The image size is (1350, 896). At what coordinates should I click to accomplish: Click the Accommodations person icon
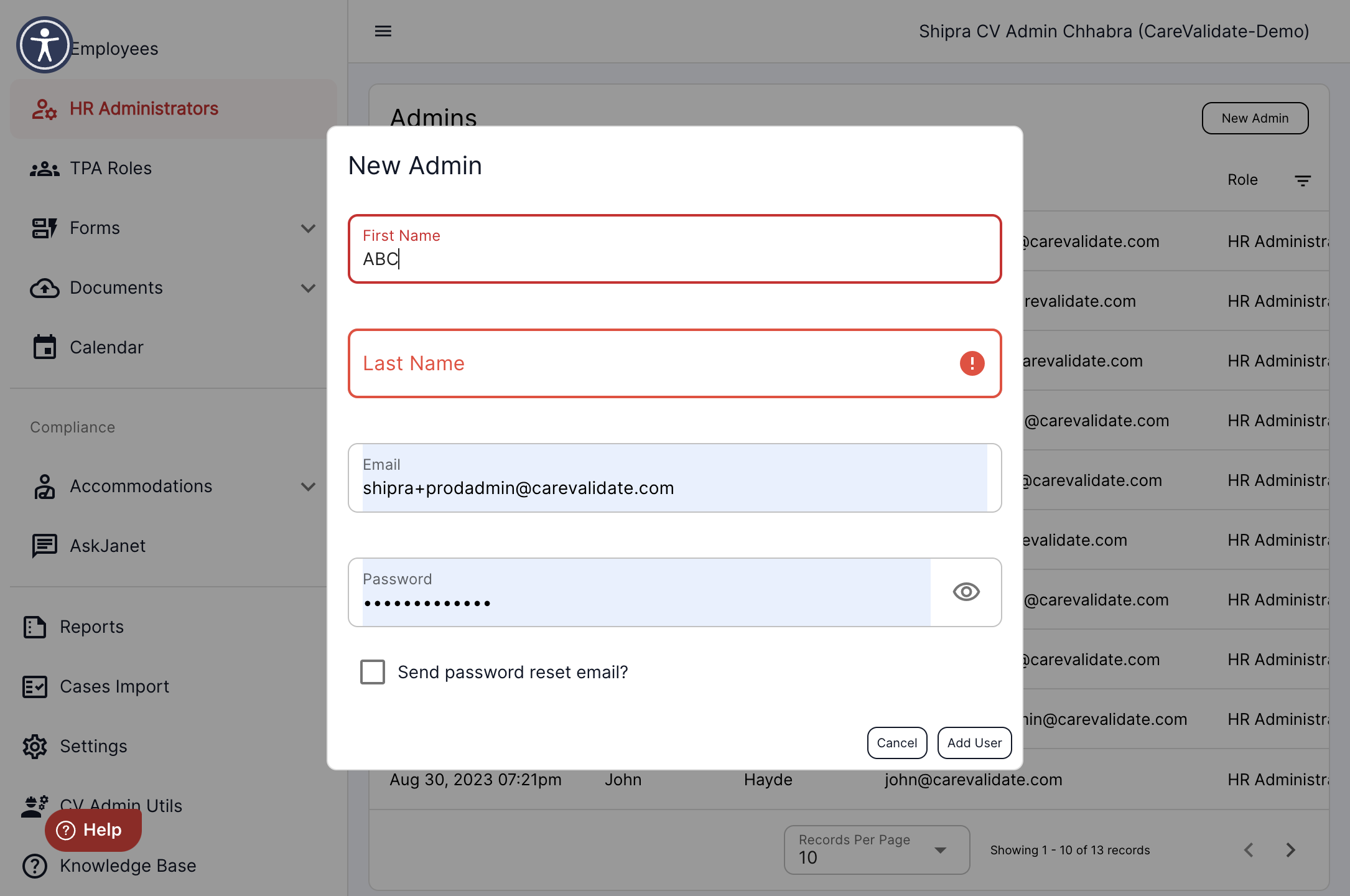click(44, 486)
